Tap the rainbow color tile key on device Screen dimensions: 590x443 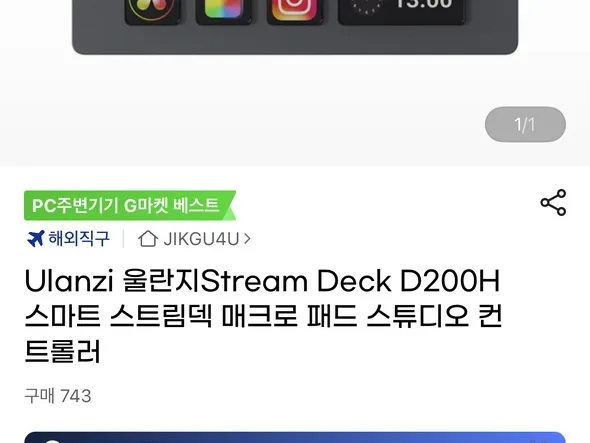[223, 11]
